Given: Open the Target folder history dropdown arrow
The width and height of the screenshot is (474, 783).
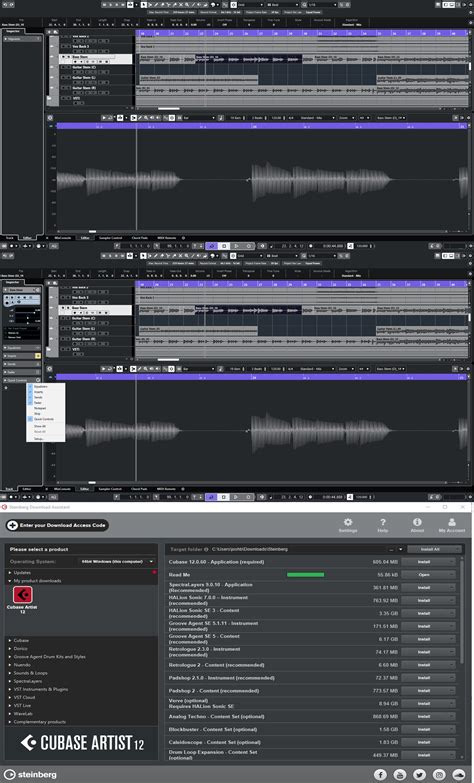Looking at the screenshot, I should [x=401, y=549].
